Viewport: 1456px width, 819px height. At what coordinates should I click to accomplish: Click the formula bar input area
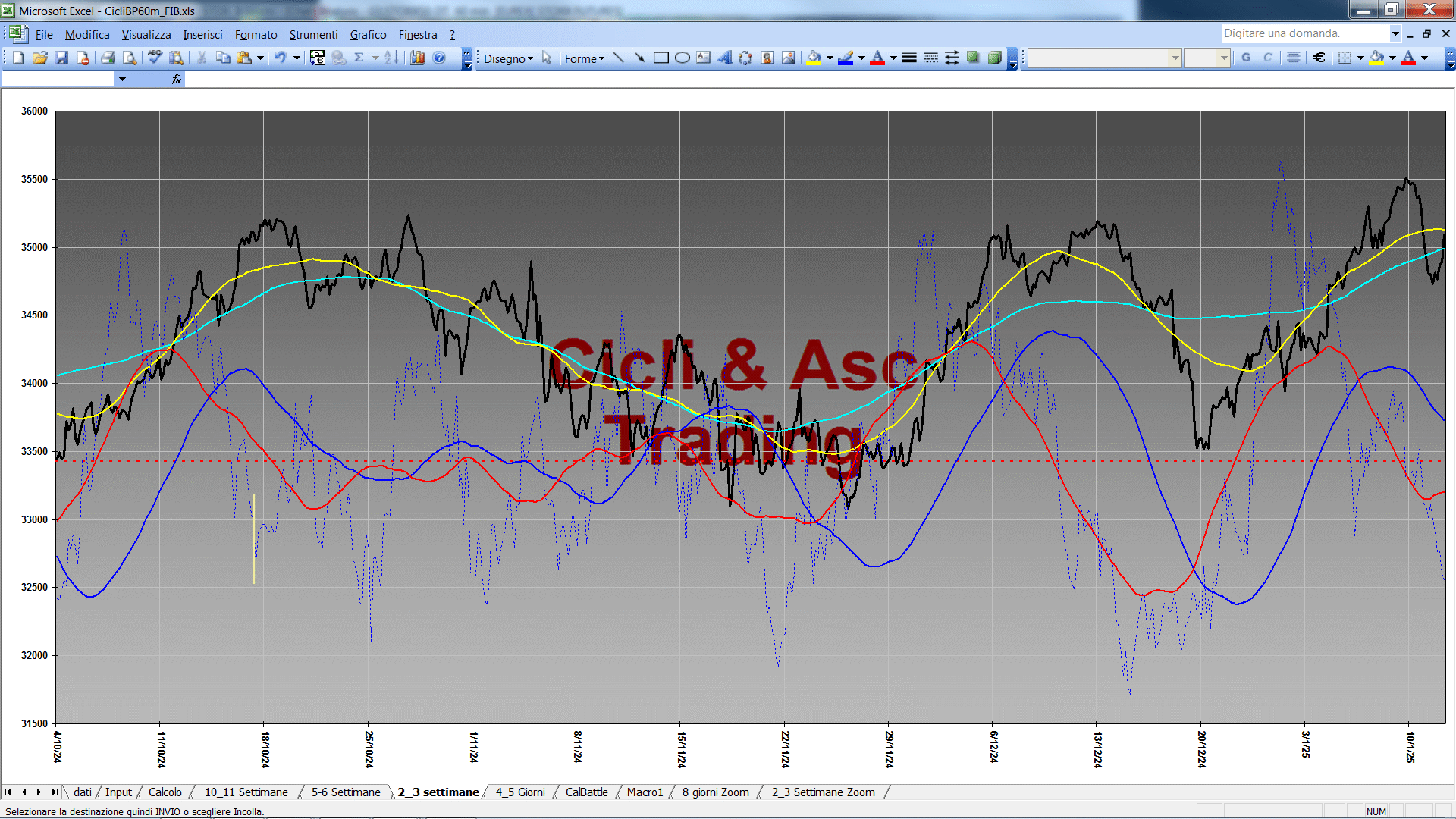(x=819, y=79)
